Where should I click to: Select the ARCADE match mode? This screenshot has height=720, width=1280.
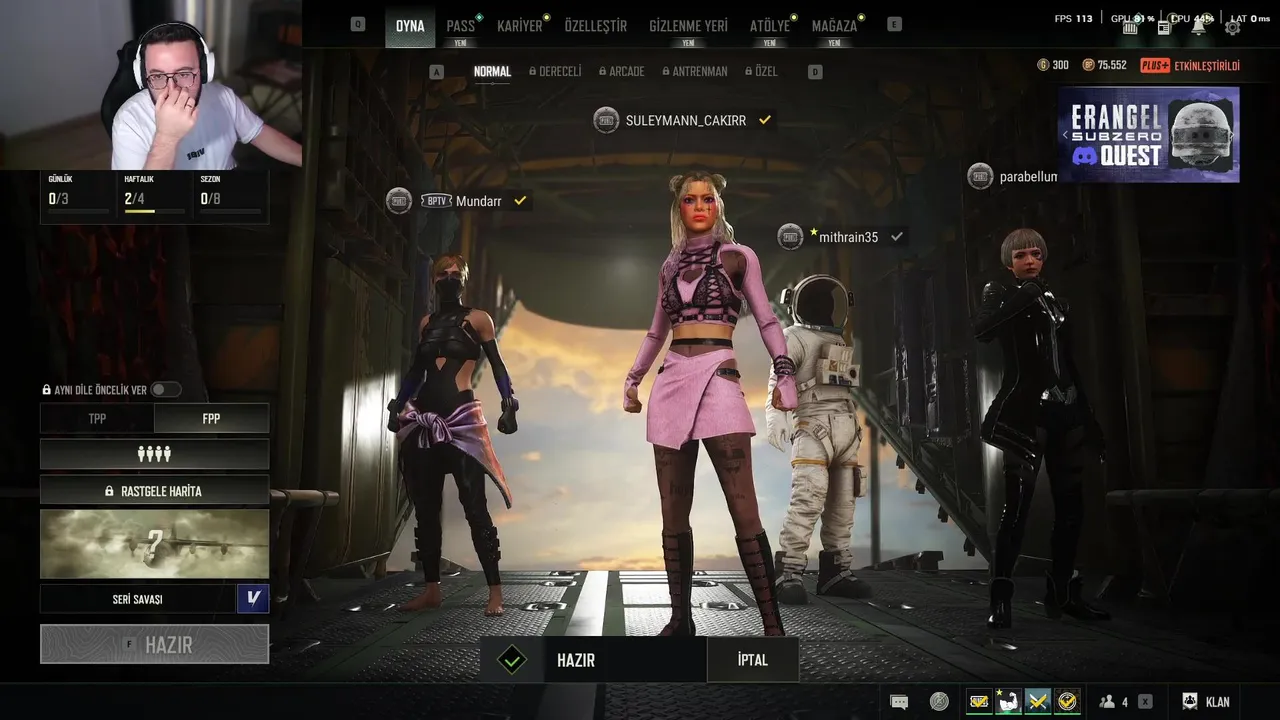621,72
